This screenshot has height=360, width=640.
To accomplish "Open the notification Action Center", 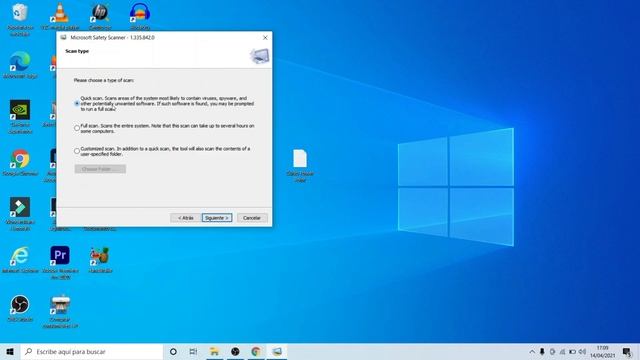I will pos(627,351).
